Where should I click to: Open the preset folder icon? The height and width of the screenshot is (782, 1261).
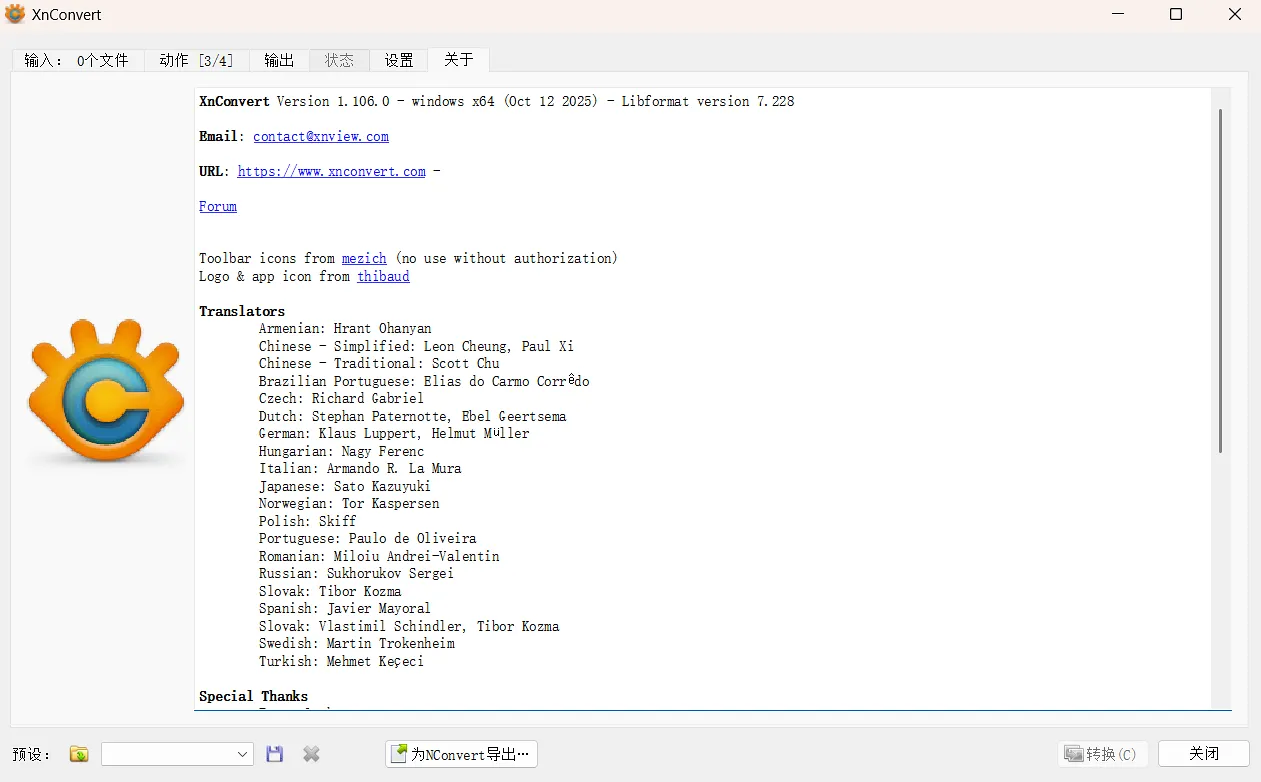pyautogui.click(x=78, y=754)
